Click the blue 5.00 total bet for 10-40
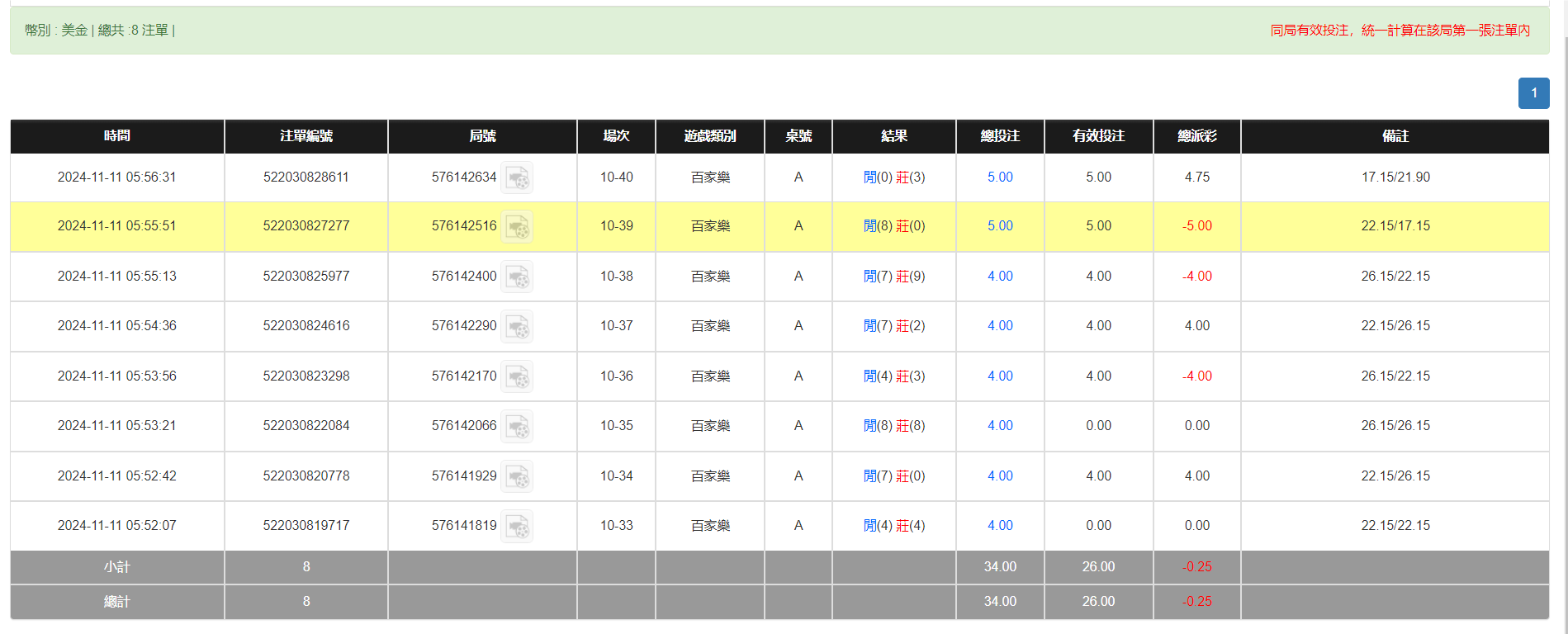Image resolution: width=1568 pixels, height=634 pixels. pyautogui.click(x=999, y=177)
